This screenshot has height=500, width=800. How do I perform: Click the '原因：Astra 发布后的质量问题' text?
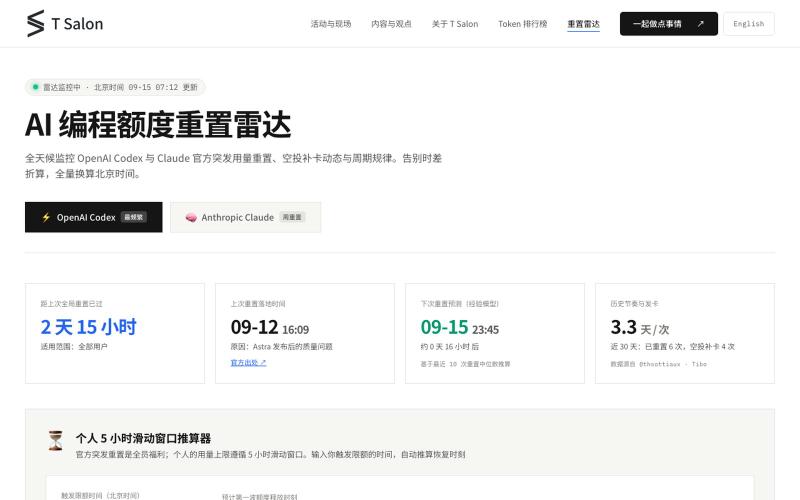pos(281,346)
